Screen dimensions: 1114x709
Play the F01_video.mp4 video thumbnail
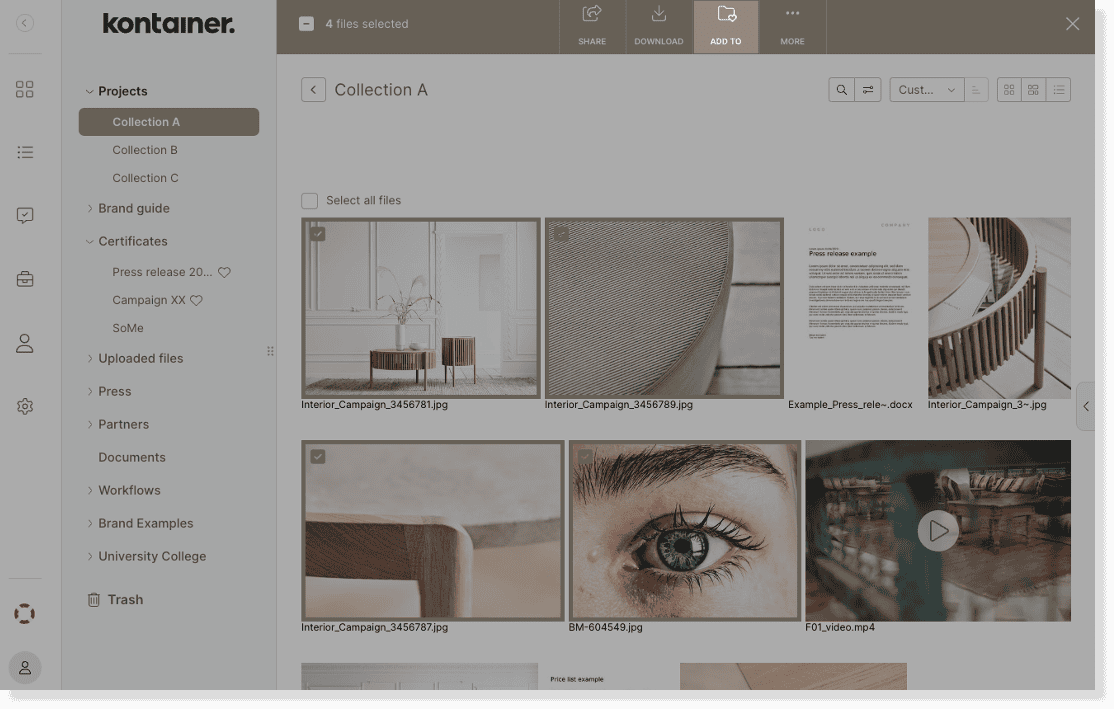tap(937, 531)
